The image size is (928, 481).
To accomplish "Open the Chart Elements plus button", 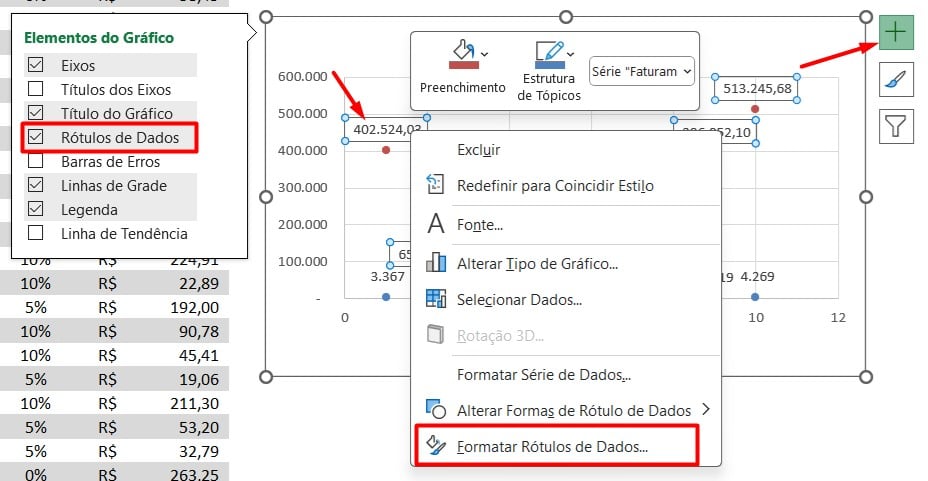I will 896,32.
